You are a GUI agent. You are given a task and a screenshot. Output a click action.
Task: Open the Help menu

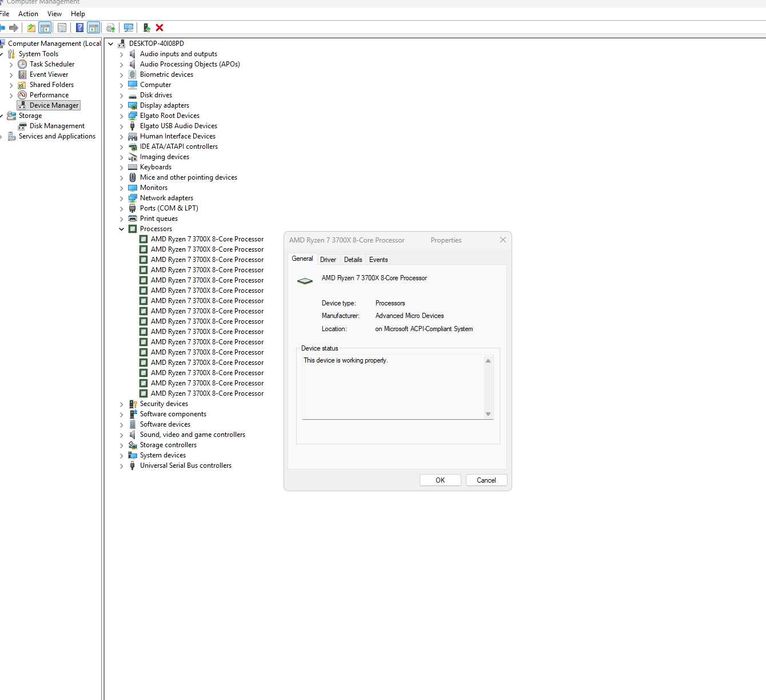pyautogui.click(x=78, y=14)
